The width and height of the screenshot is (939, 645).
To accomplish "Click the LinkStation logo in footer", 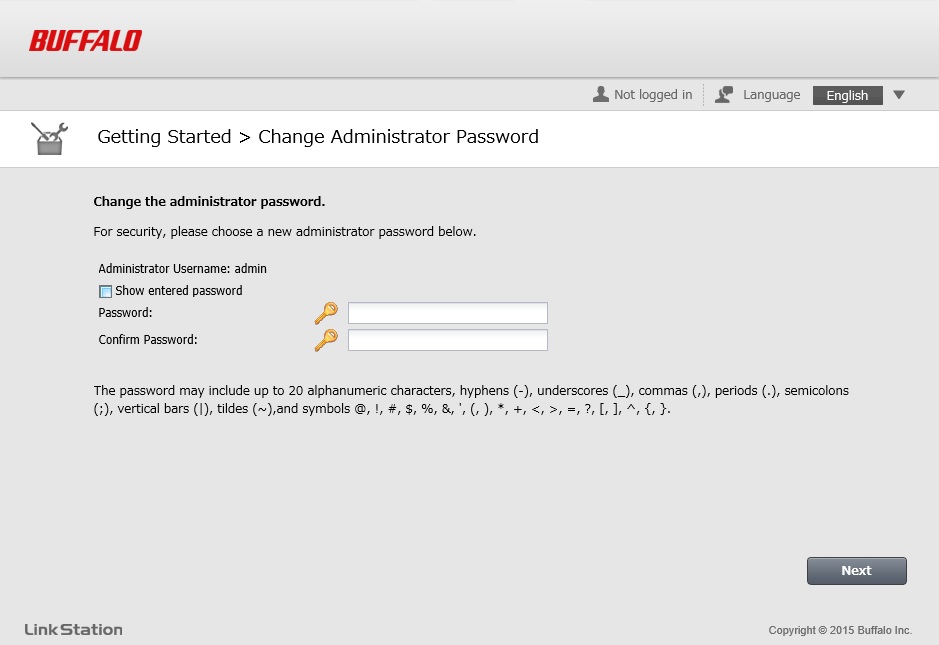I will tap(73, 630).
